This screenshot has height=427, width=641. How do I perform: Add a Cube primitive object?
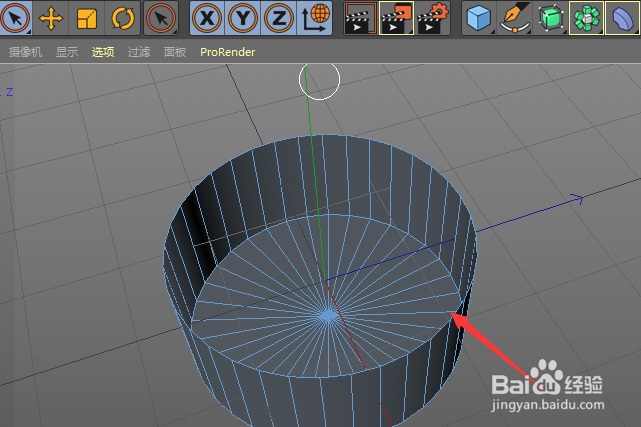[479, 18]
